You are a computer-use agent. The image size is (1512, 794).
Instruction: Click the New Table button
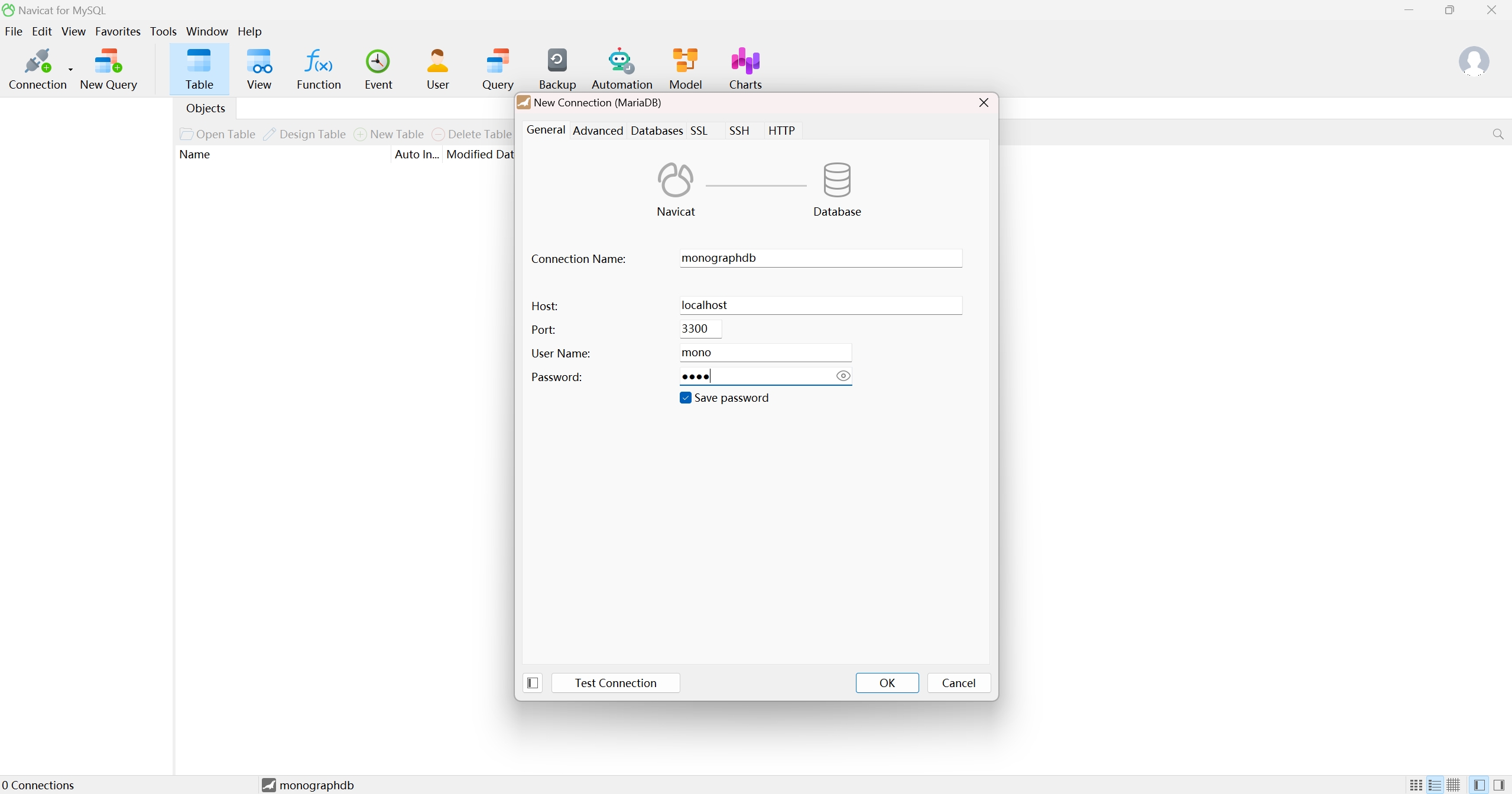pos(389,135)
